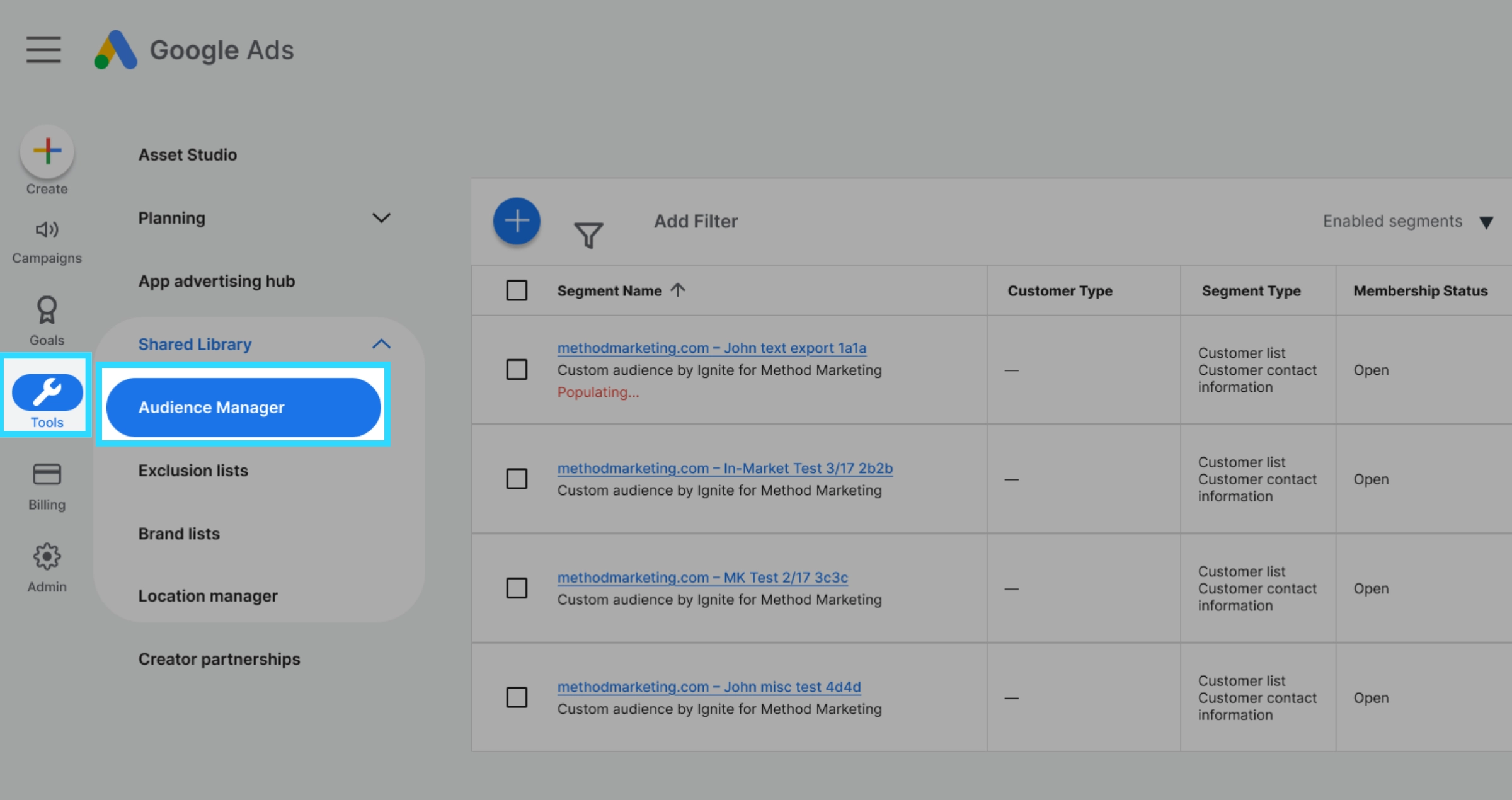Open Exclusion lists
The width and height of the screenshot is (1512, 800).
193,471
